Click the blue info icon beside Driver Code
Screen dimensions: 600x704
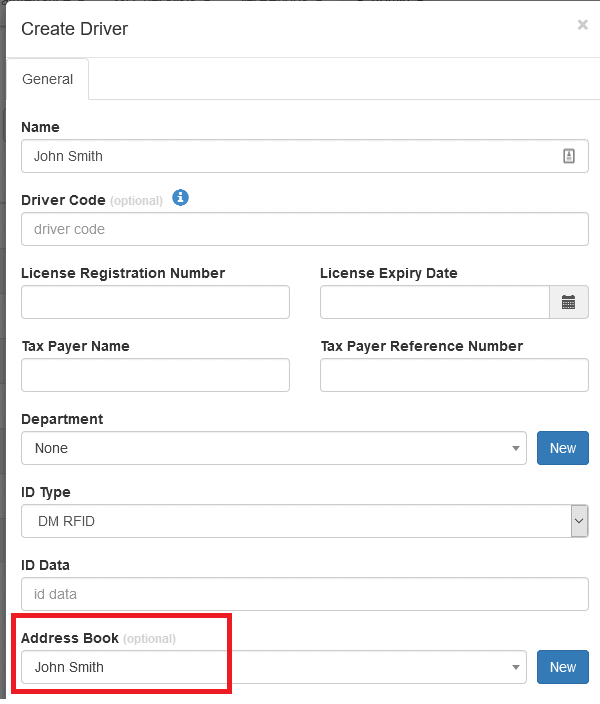coord(181,198)
